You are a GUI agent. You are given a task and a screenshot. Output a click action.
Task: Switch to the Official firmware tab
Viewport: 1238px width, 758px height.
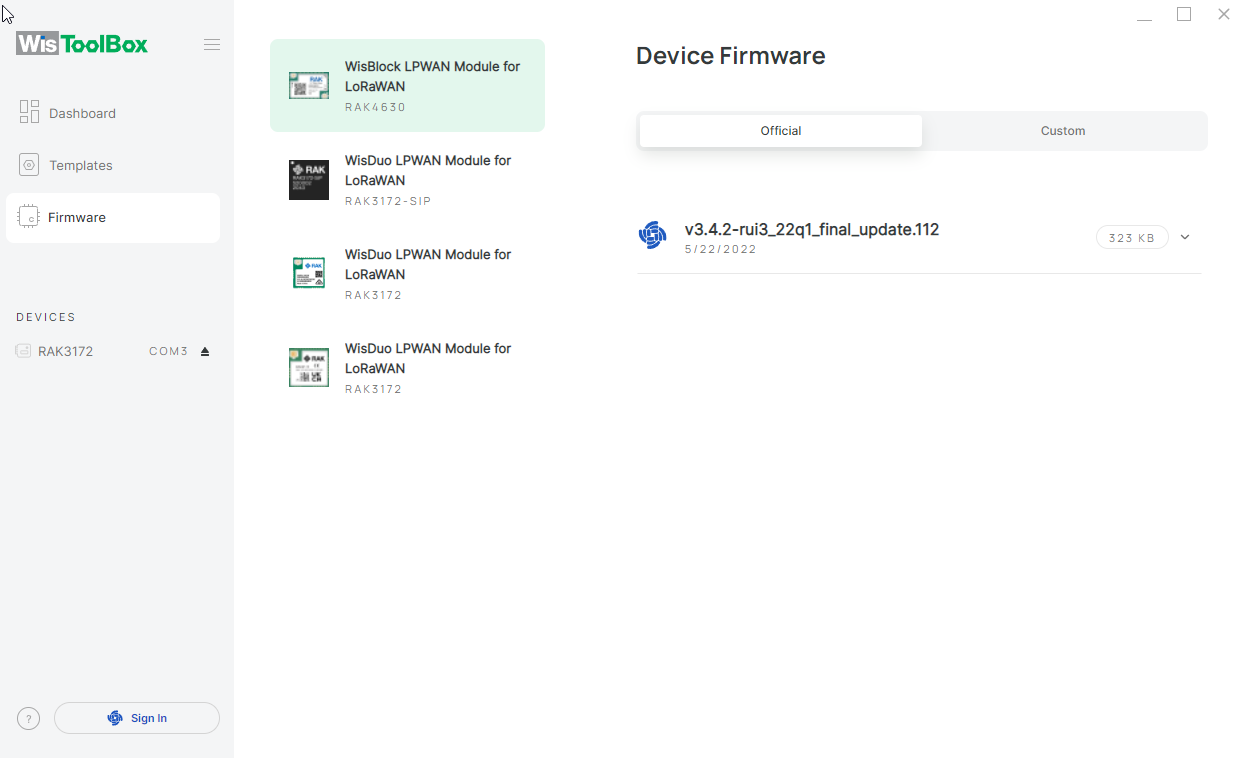[x=781, y=131]
